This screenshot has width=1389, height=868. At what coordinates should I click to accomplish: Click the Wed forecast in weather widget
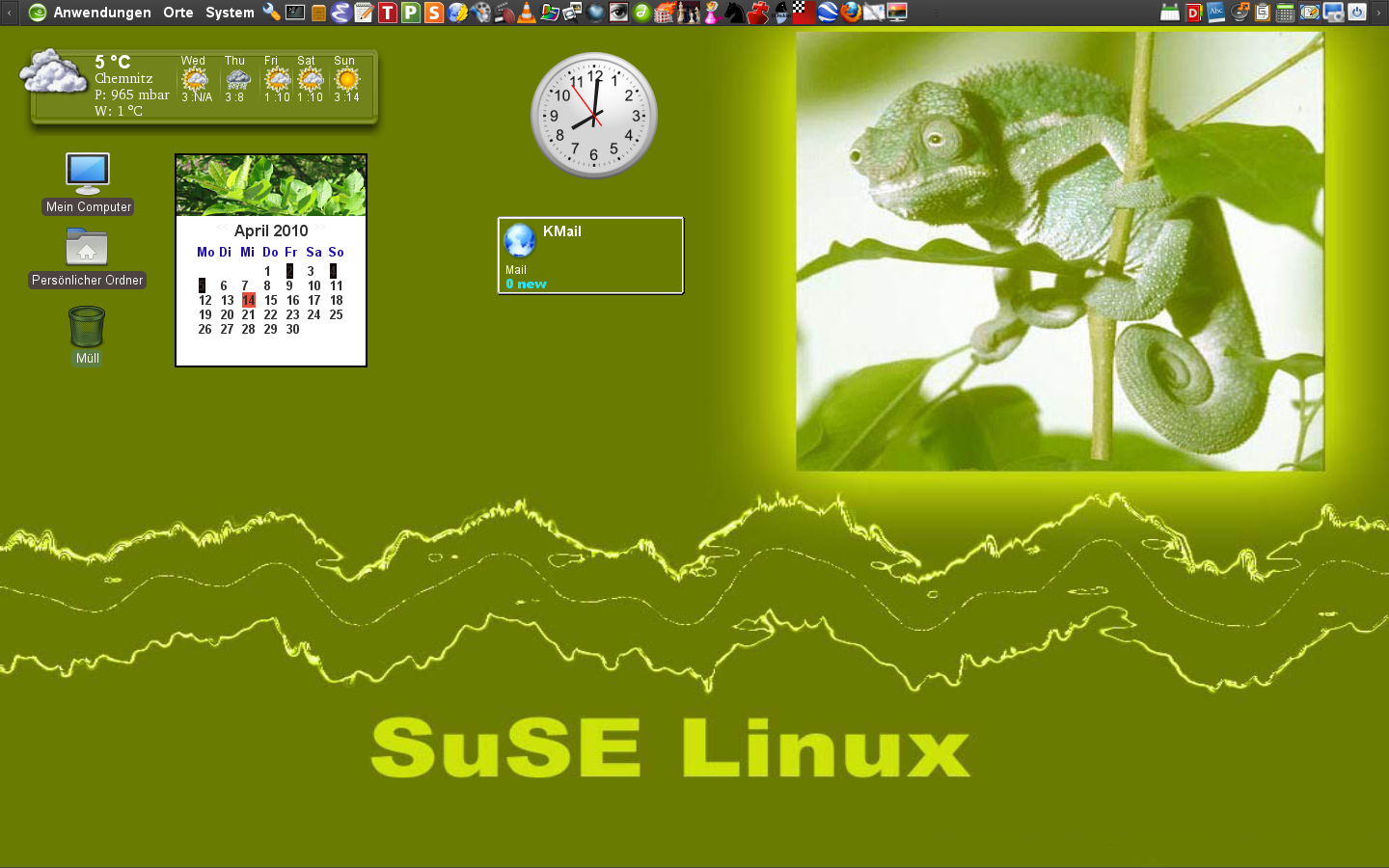click(195, 78)
